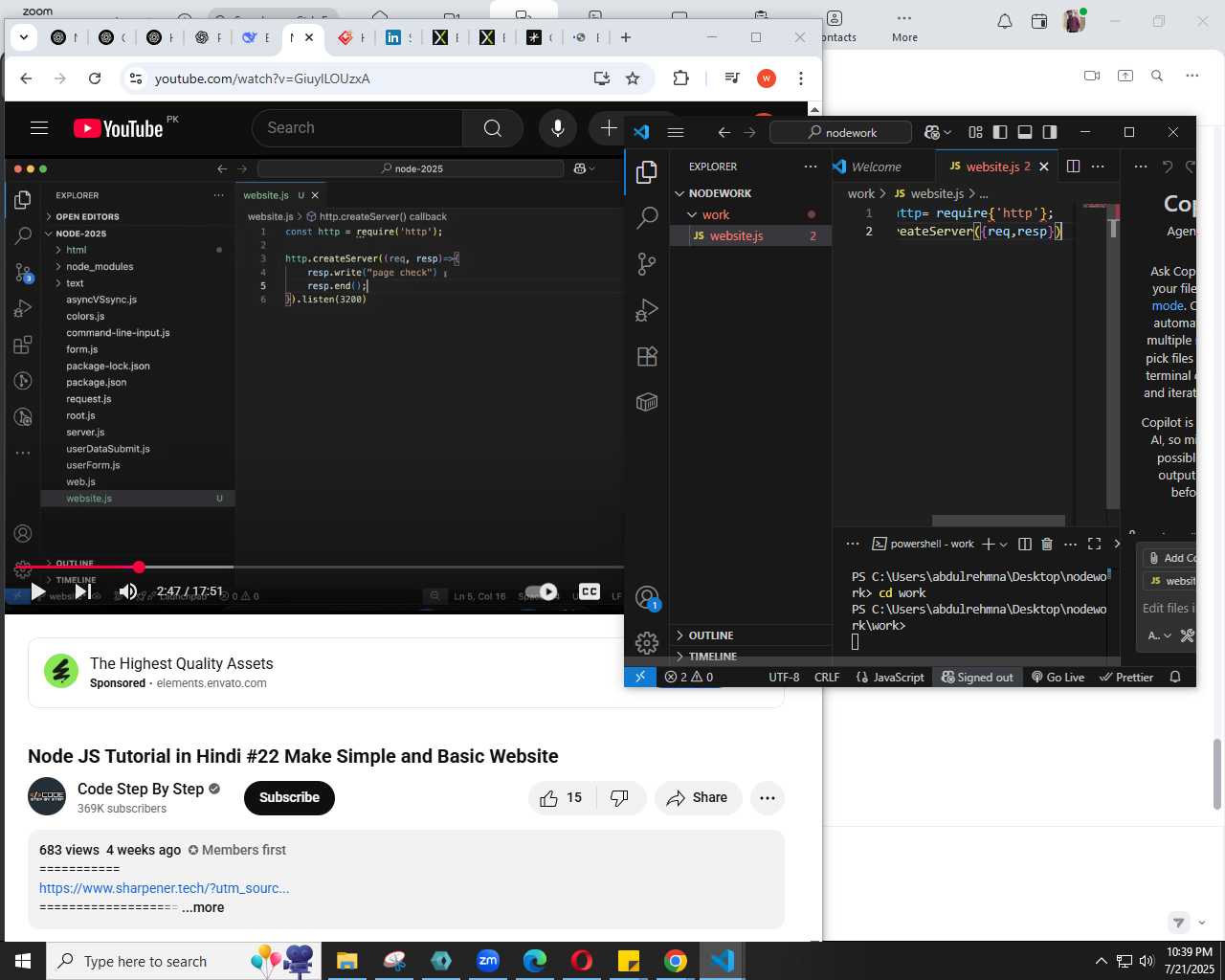Maximize the terminal panel size
This screenshot has height=980, width=1225.
pos(1094,544)
